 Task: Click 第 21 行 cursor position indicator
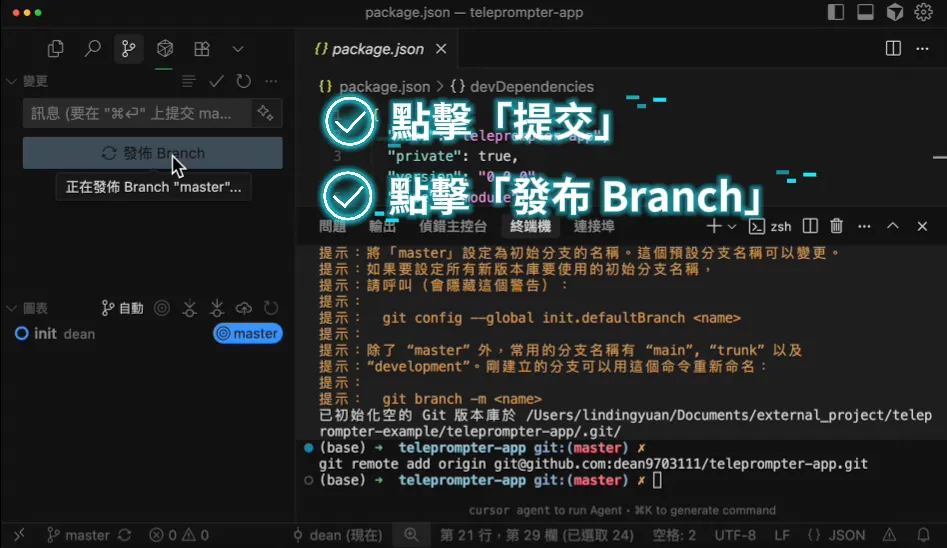point(537,535)
